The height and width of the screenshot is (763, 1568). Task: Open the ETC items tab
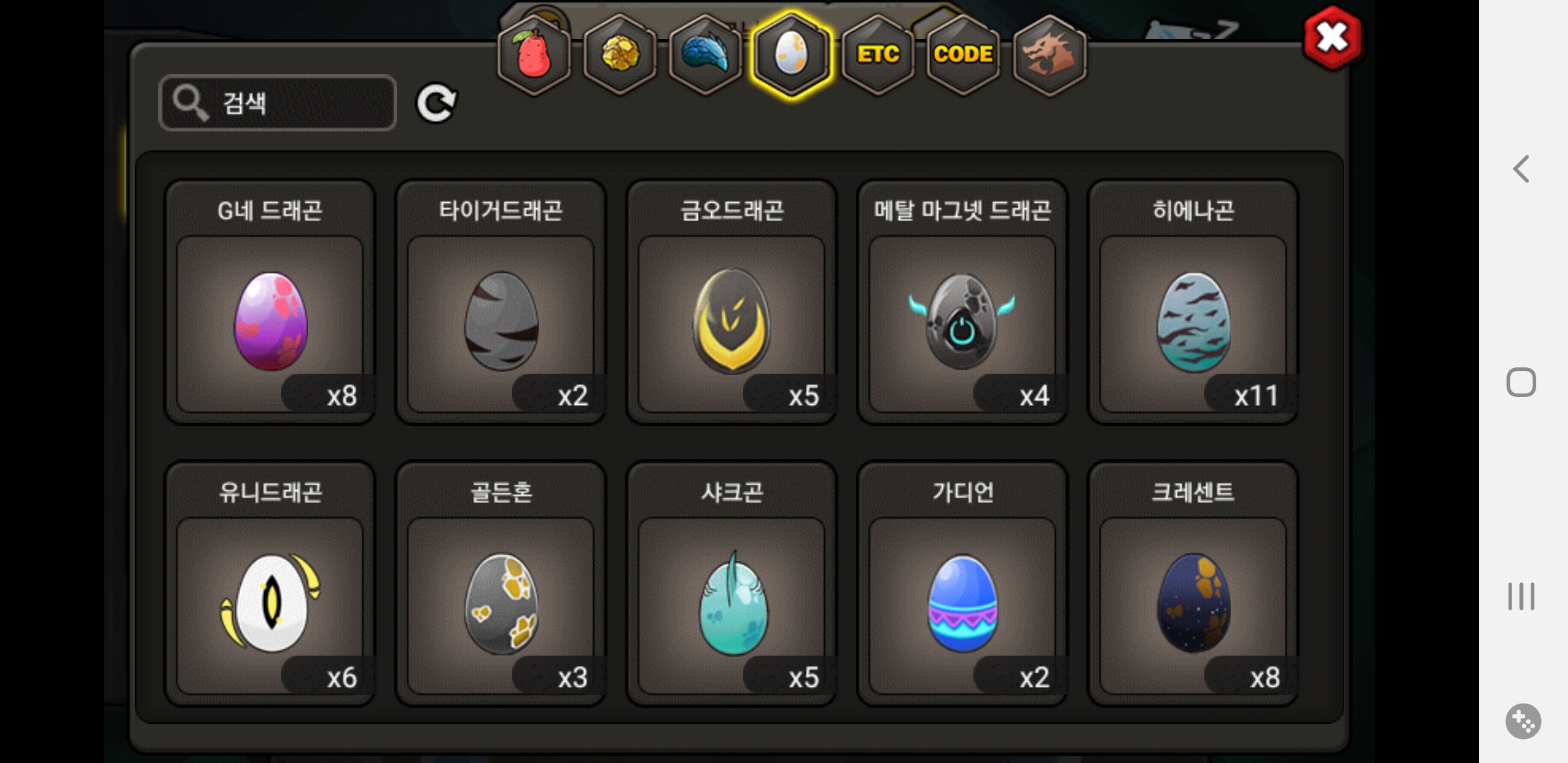pyautogui.click(x=878, y=55)
